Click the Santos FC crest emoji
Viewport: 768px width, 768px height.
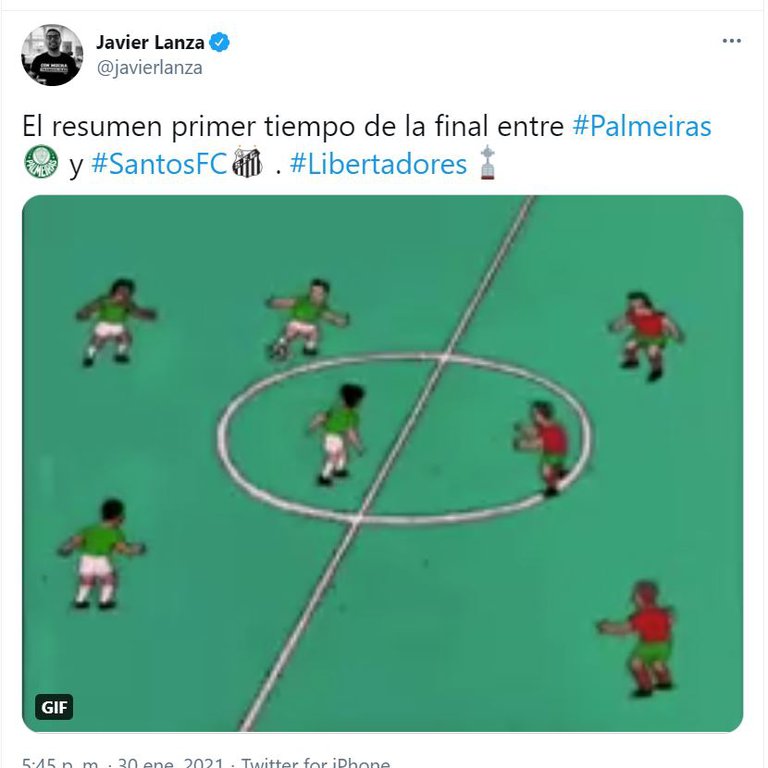tap(247, 162)
